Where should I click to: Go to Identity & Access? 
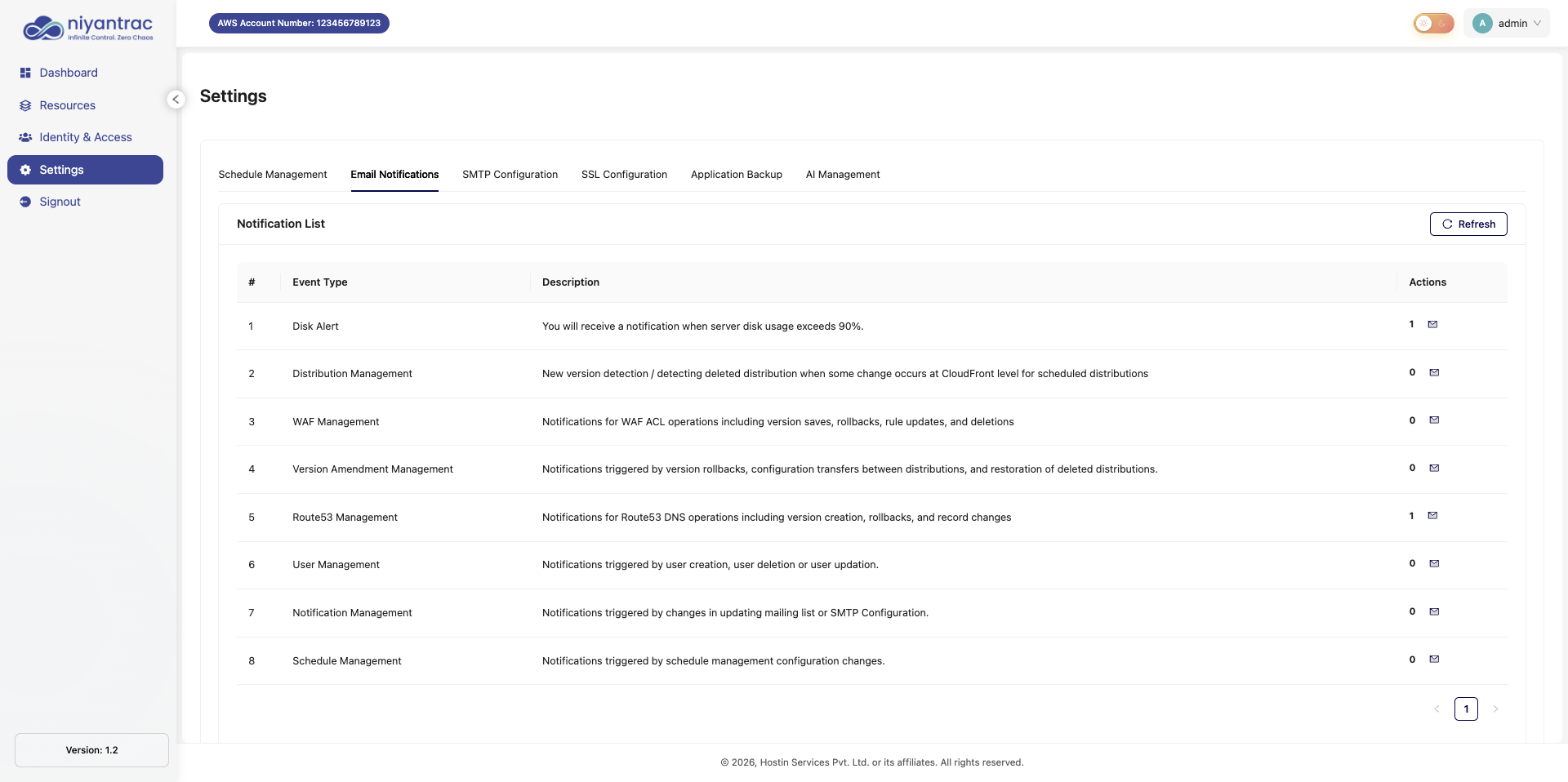pyautogui.click(x=85, y=137)
